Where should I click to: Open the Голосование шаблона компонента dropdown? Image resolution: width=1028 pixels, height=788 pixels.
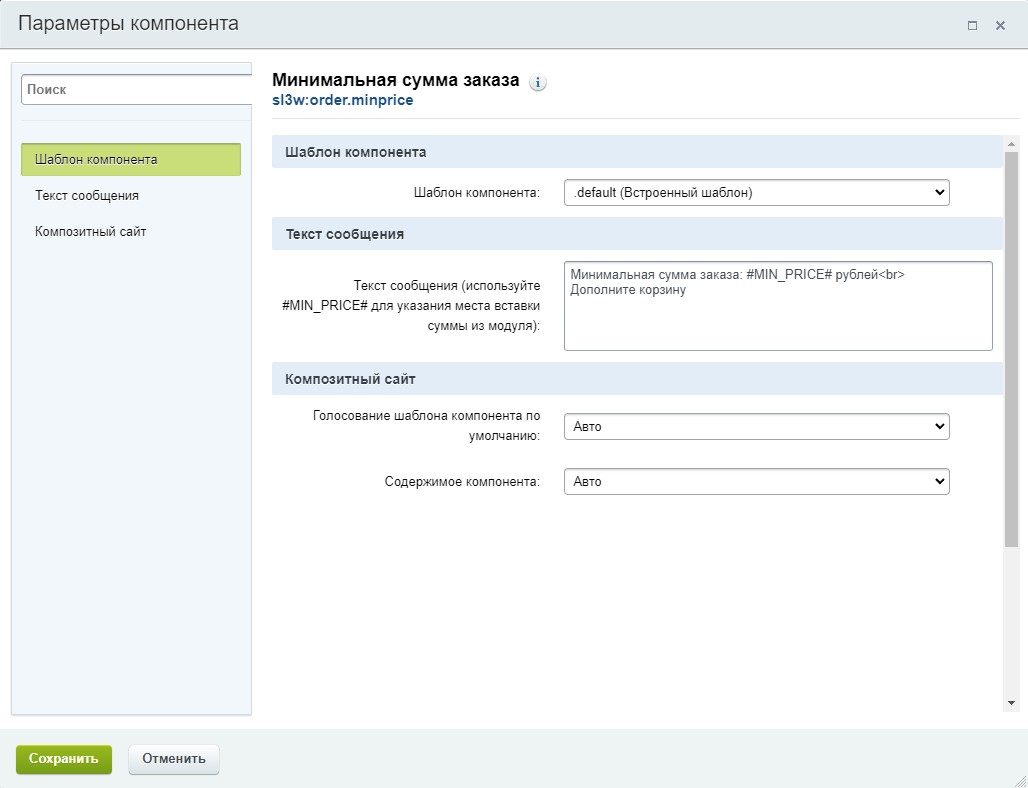[x=756, y=427]
